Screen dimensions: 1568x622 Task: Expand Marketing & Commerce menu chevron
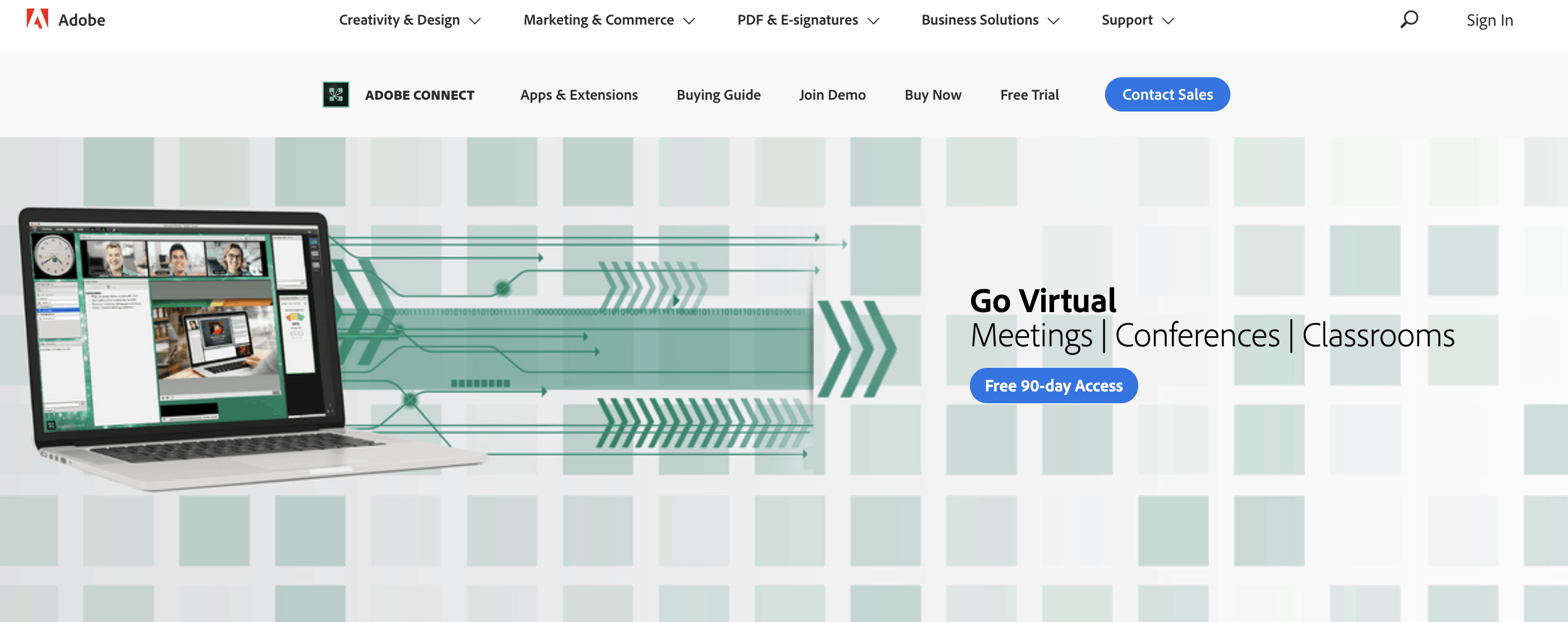(689, 21)
